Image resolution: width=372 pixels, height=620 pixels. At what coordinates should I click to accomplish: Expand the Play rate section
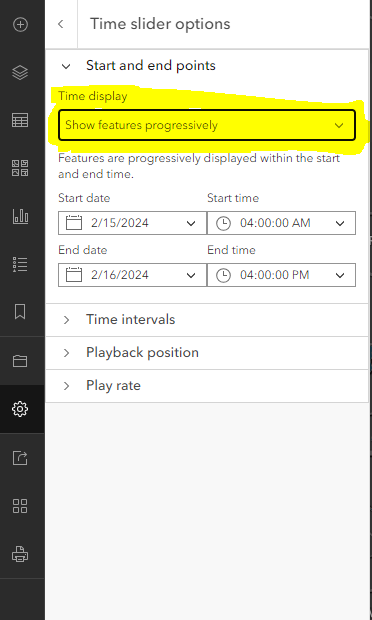click(x=207, y=386)
